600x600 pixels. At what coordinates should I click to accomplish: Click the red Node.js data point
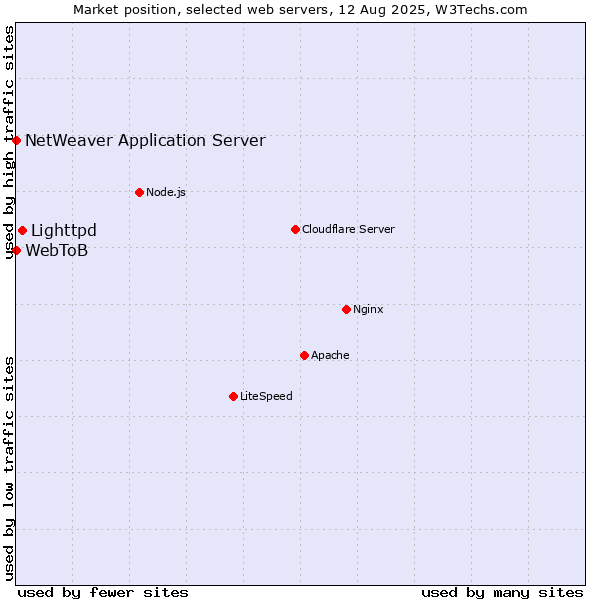coord(140,192)
